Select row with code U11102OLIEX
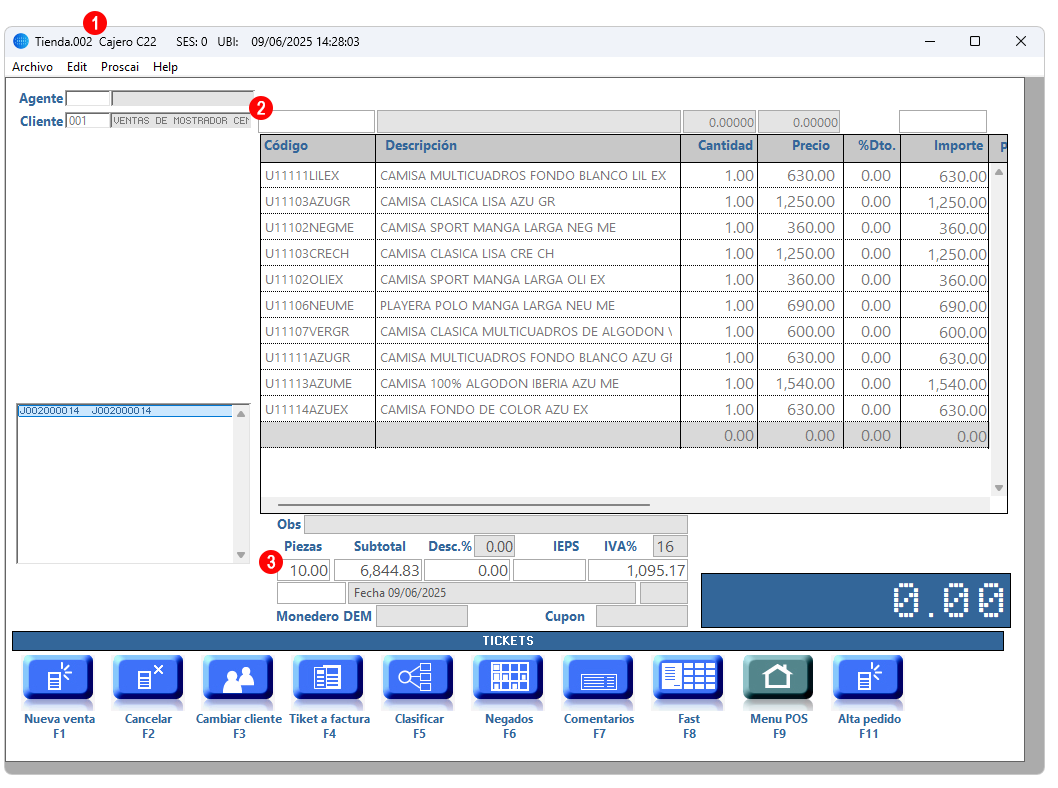 click(x=625, y=280)
